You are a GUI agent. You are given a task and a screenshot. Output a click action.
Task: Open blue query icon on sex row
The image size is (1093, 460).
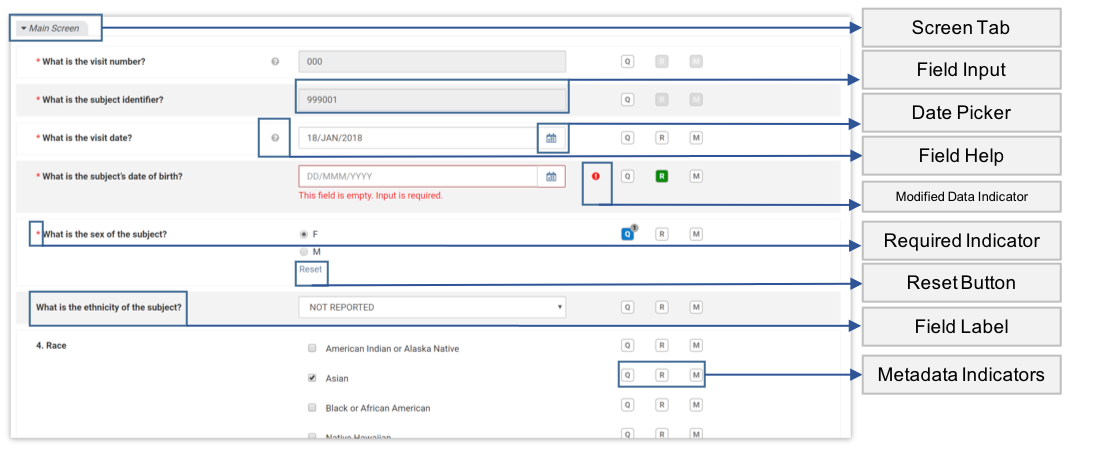click(627, 234)
